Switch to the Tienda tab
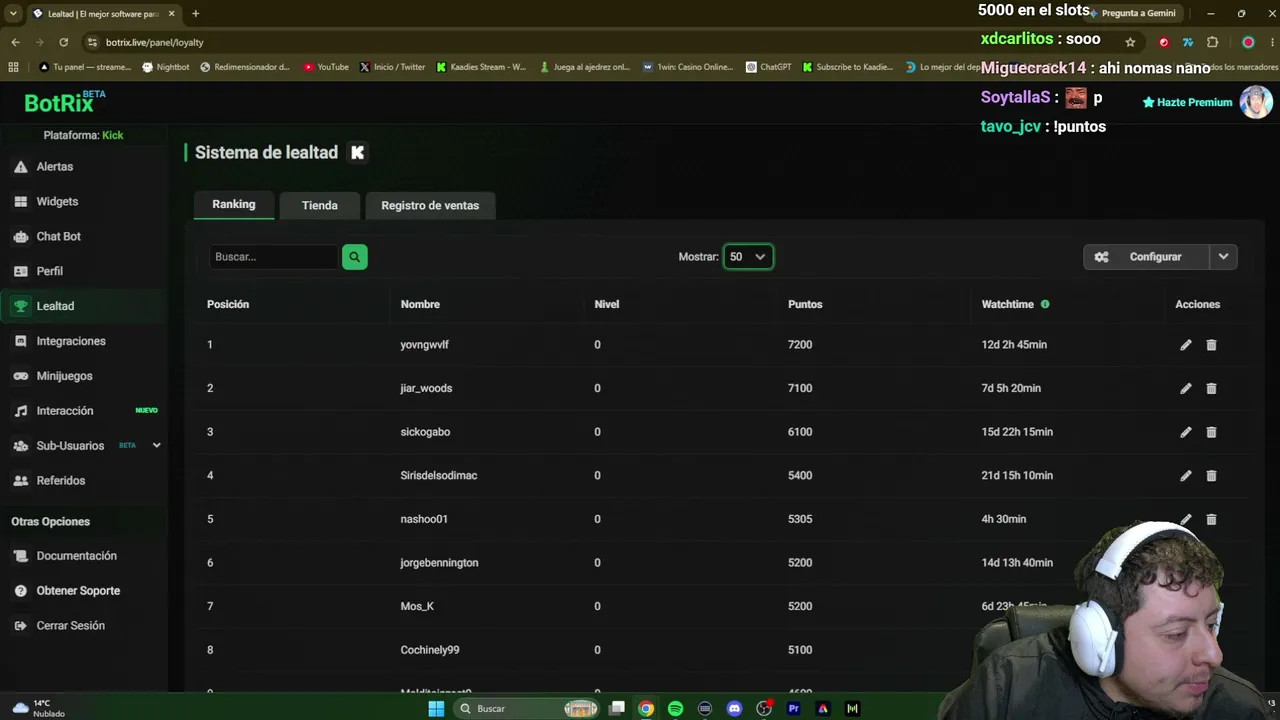The image size is (1280, 720). point(320,205)
